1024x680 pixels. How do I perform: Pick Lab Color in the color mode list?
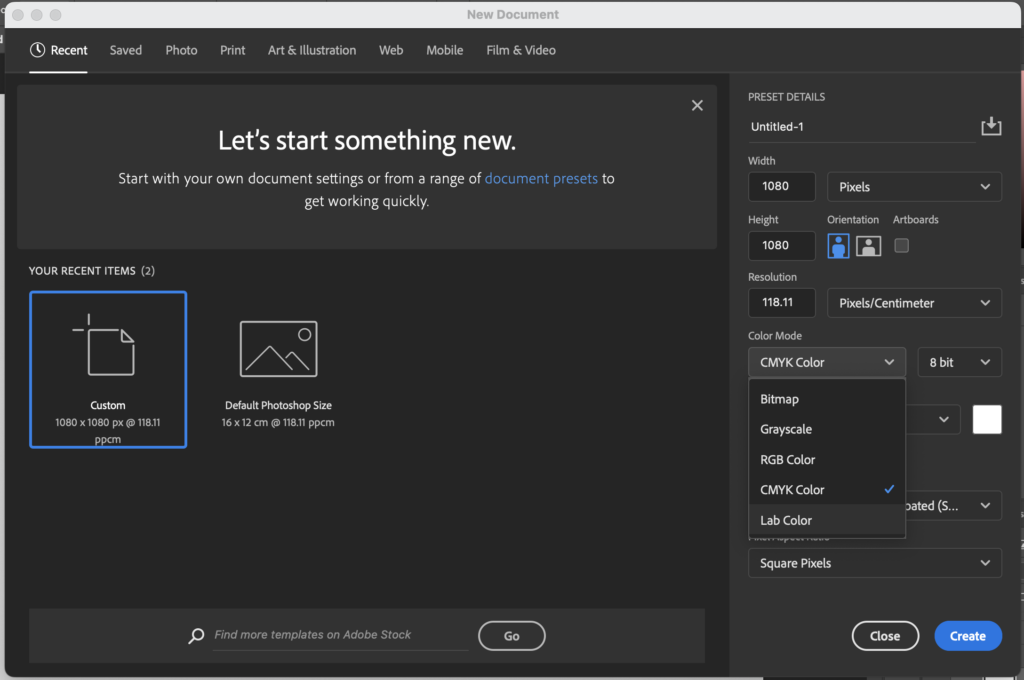(x=786, y=520)
